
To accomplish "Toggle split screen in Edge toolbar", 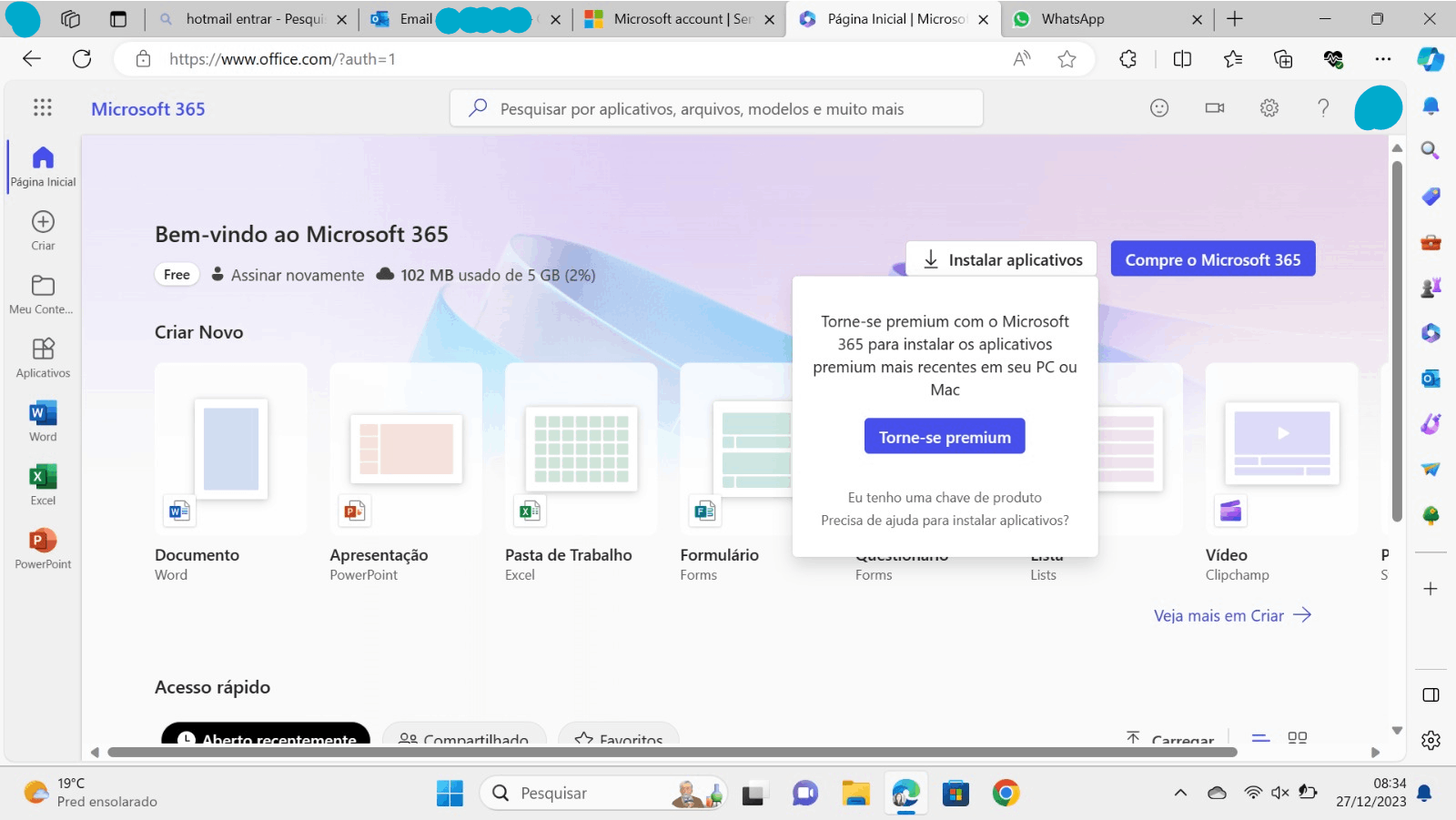I will point(1182,59).
